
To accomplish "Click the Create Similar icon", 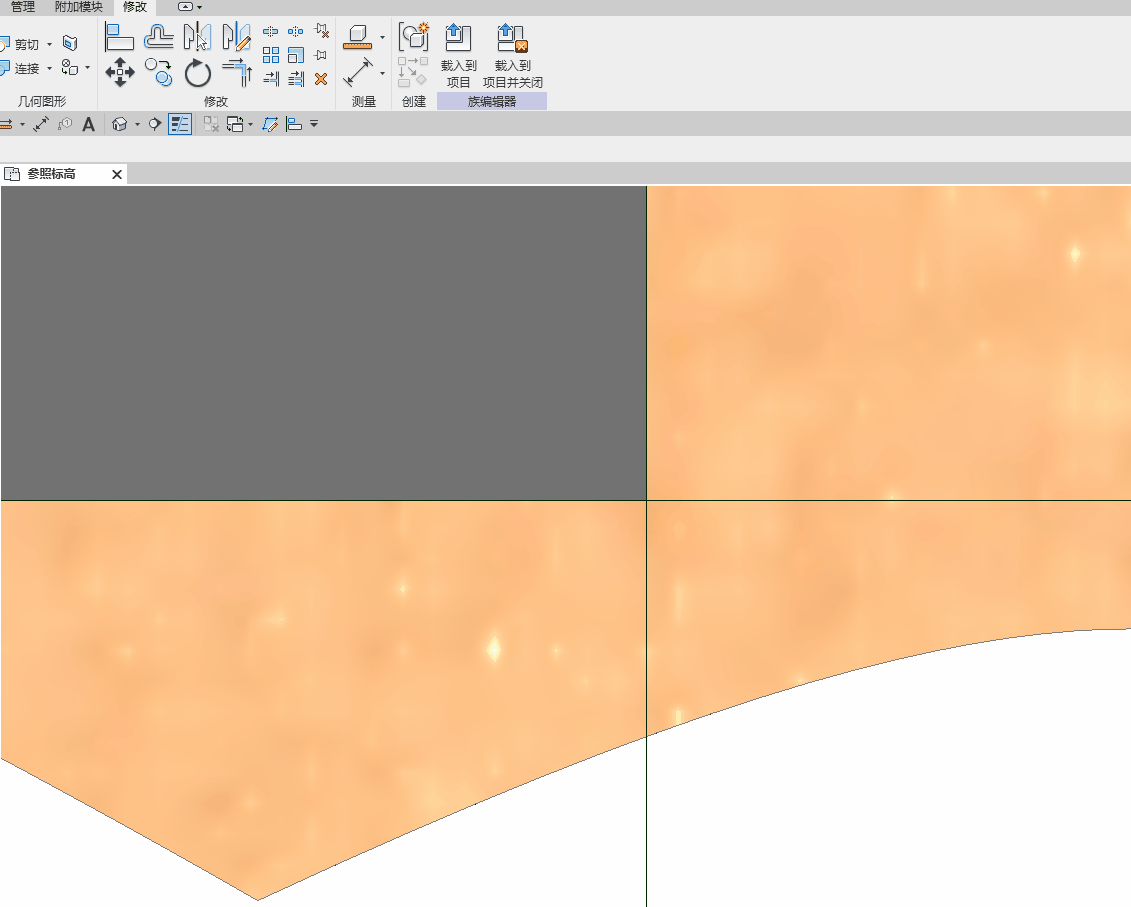I will [414, 37].
